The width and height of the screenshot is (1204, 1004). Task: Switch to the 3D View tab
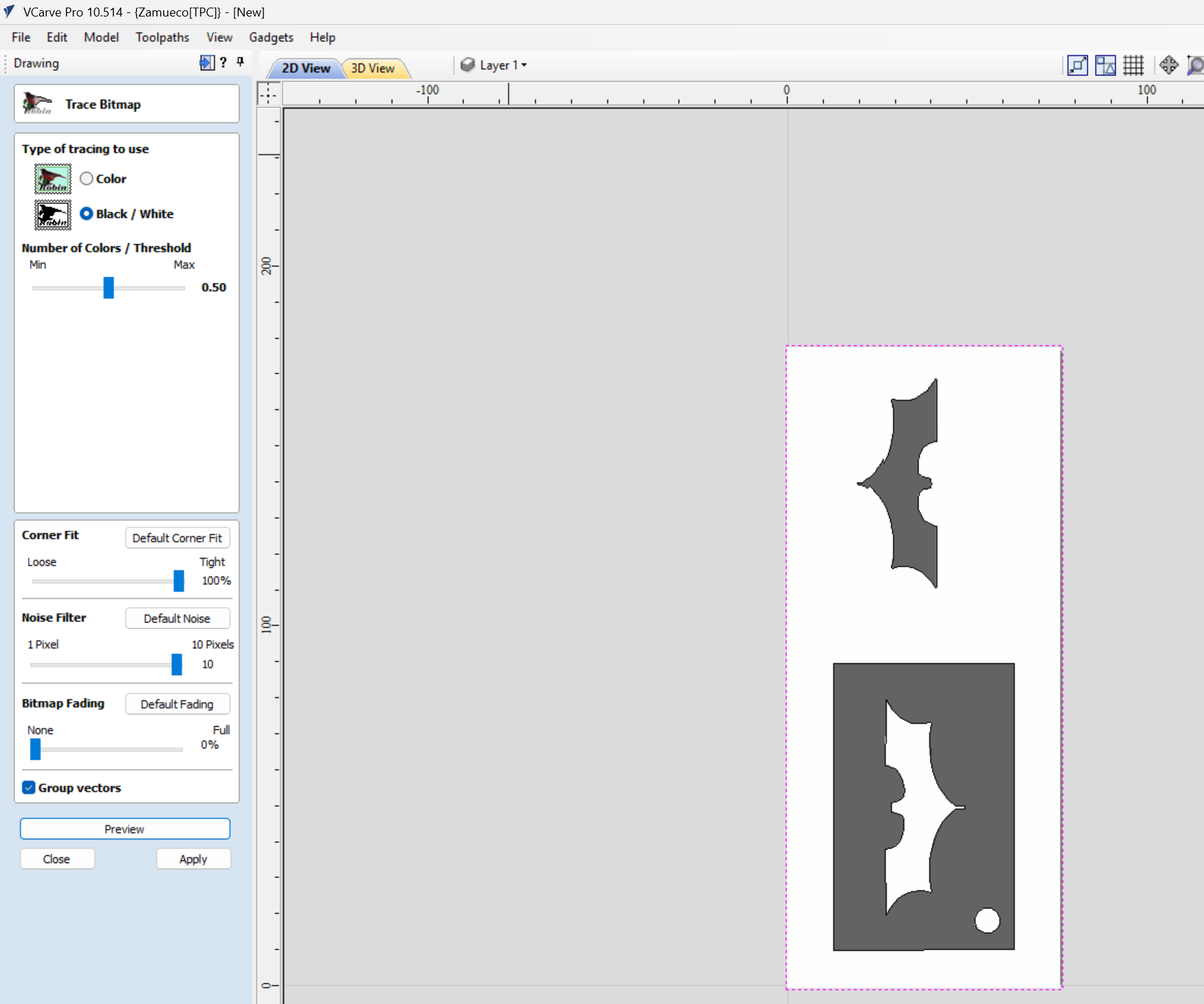click(373, 68)
